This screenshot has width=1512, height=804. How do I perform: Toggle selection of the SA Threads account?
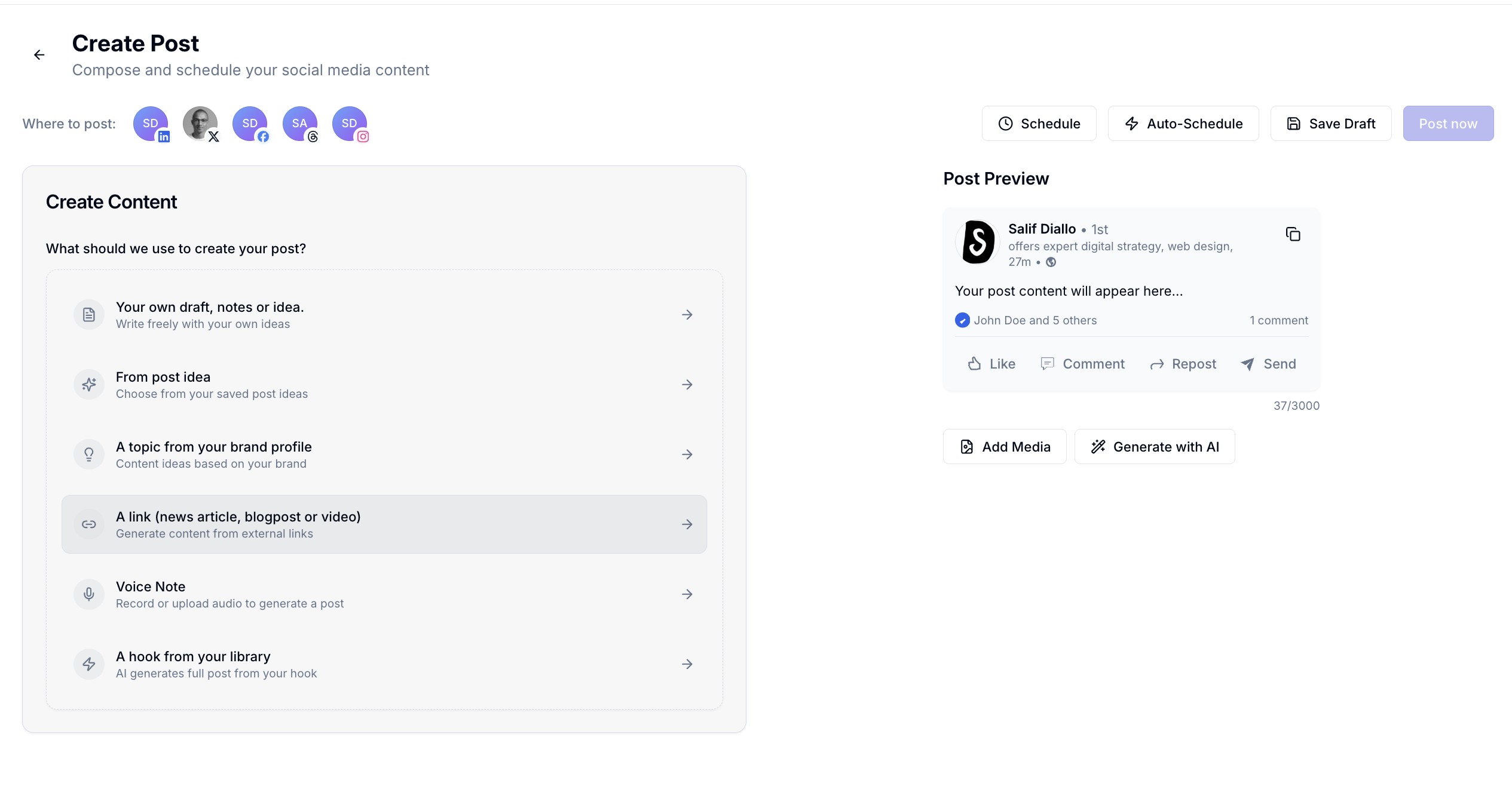point(300,124)
